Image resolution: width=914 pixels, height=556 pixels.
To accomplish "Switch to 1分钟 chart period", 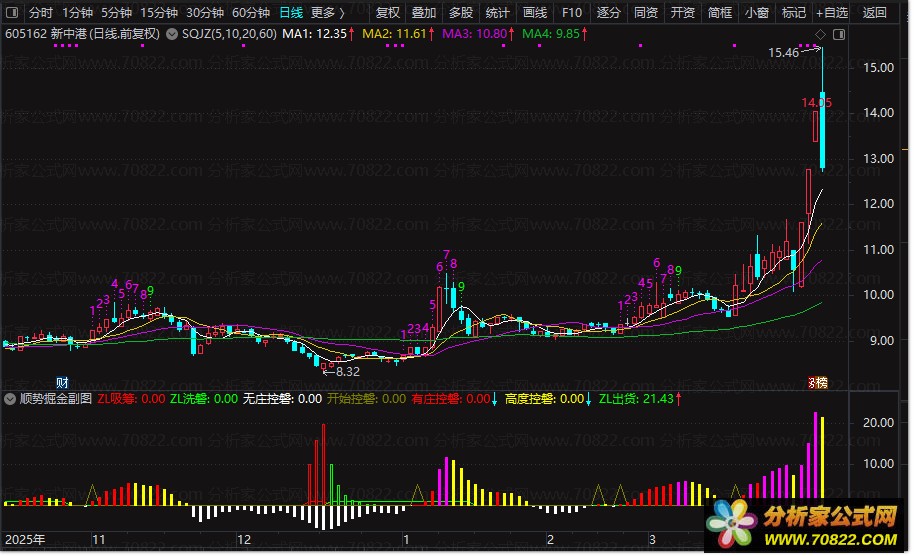I will point(78,12).
